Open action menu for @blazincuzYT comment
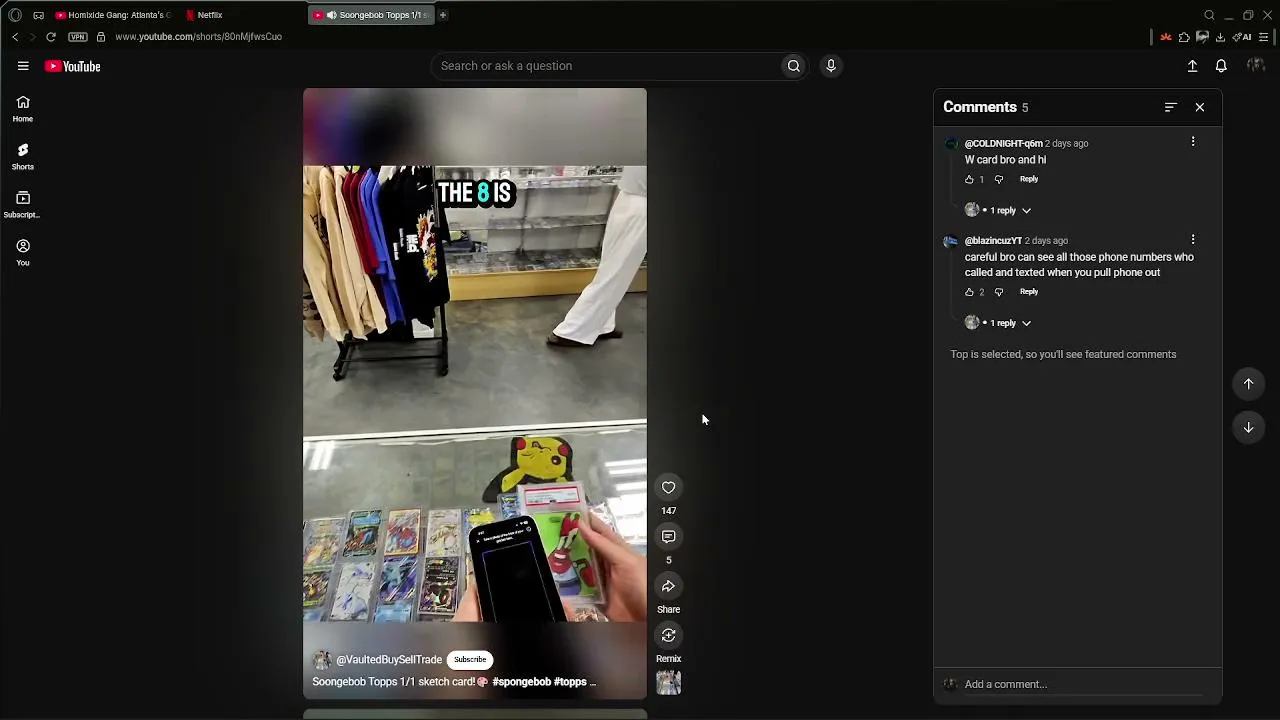1280x720 pixels. [x=1193, y=240]
